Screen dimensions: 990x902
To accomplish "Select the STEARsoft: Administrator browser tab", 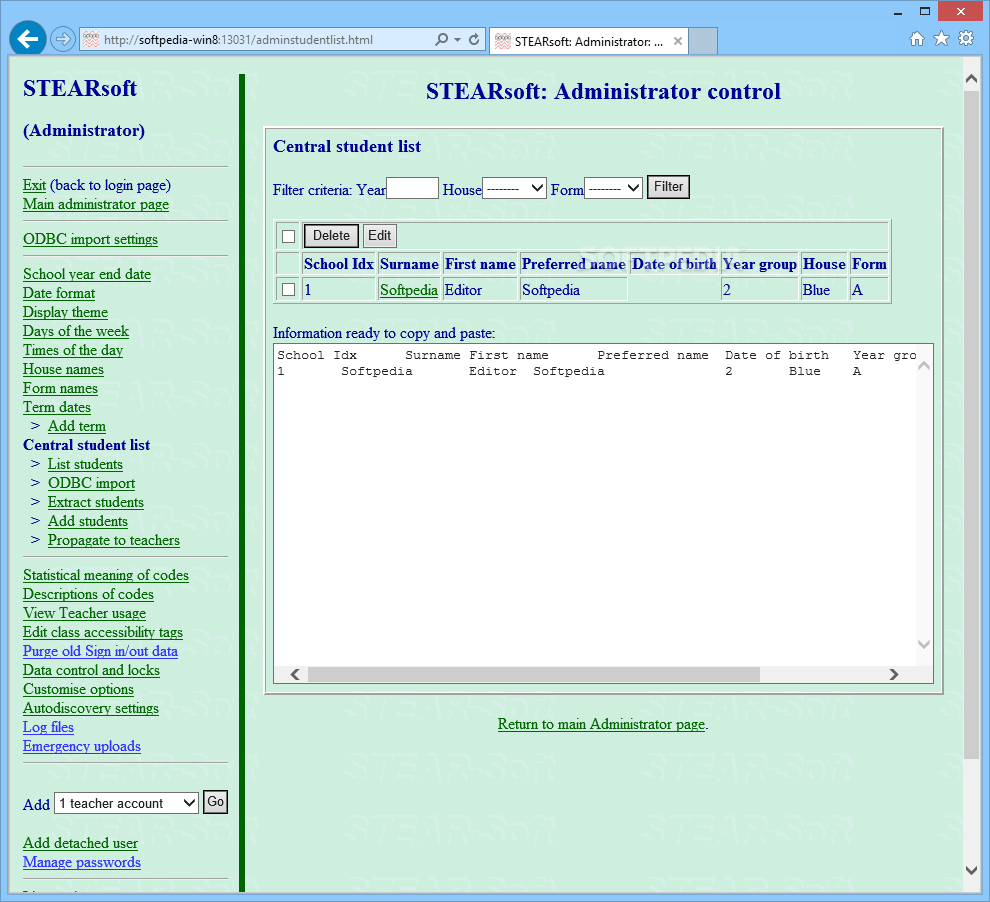I will pyautogui.click(x=588, y=41).
